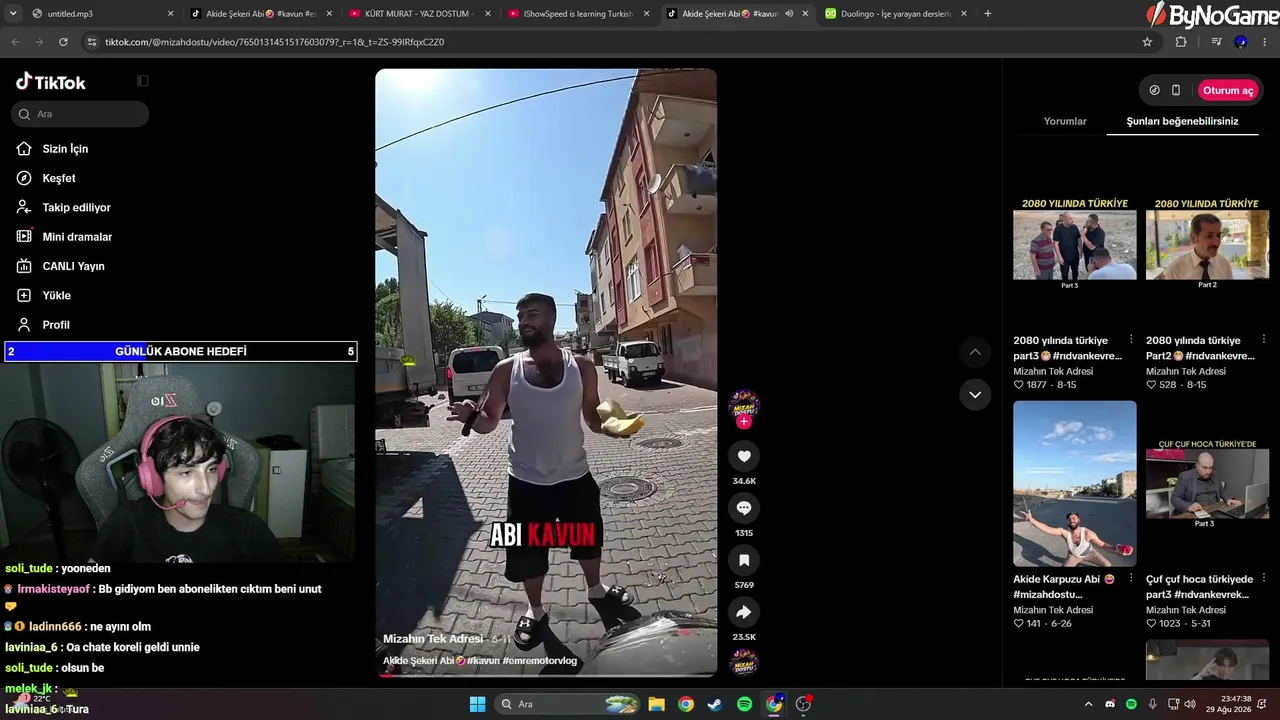Seek the video using the progress bar
Image resolution: width=1280 pixels, height=720 pixels.
546,674
